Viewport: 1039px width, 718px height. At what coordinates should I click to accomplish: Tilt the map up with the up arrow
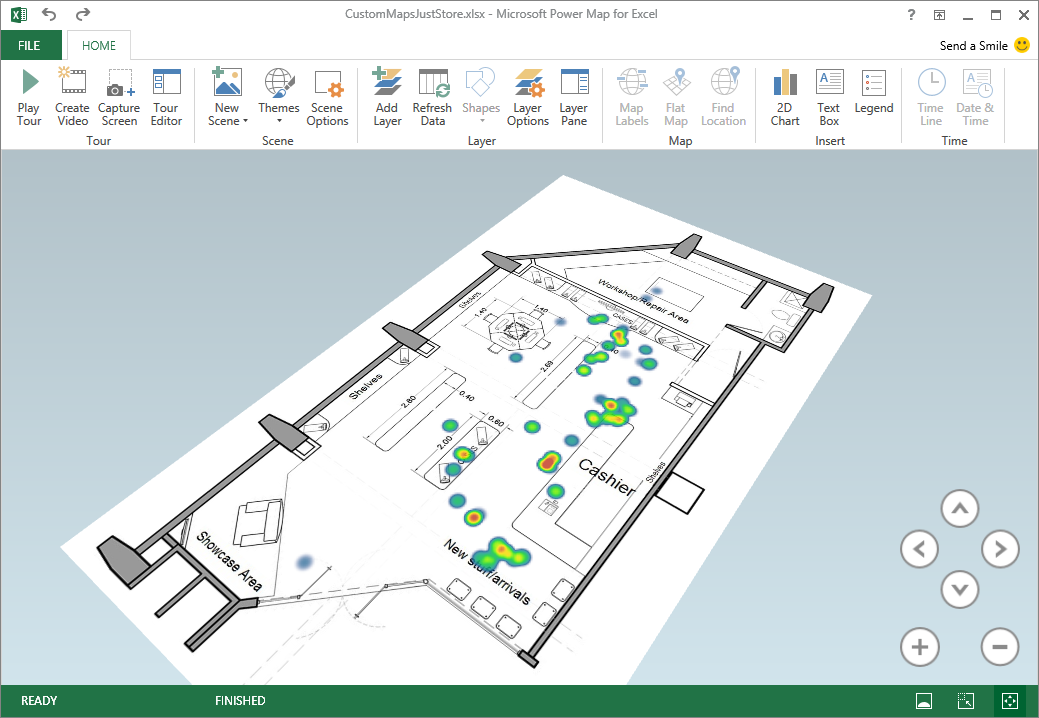point(960,509)
